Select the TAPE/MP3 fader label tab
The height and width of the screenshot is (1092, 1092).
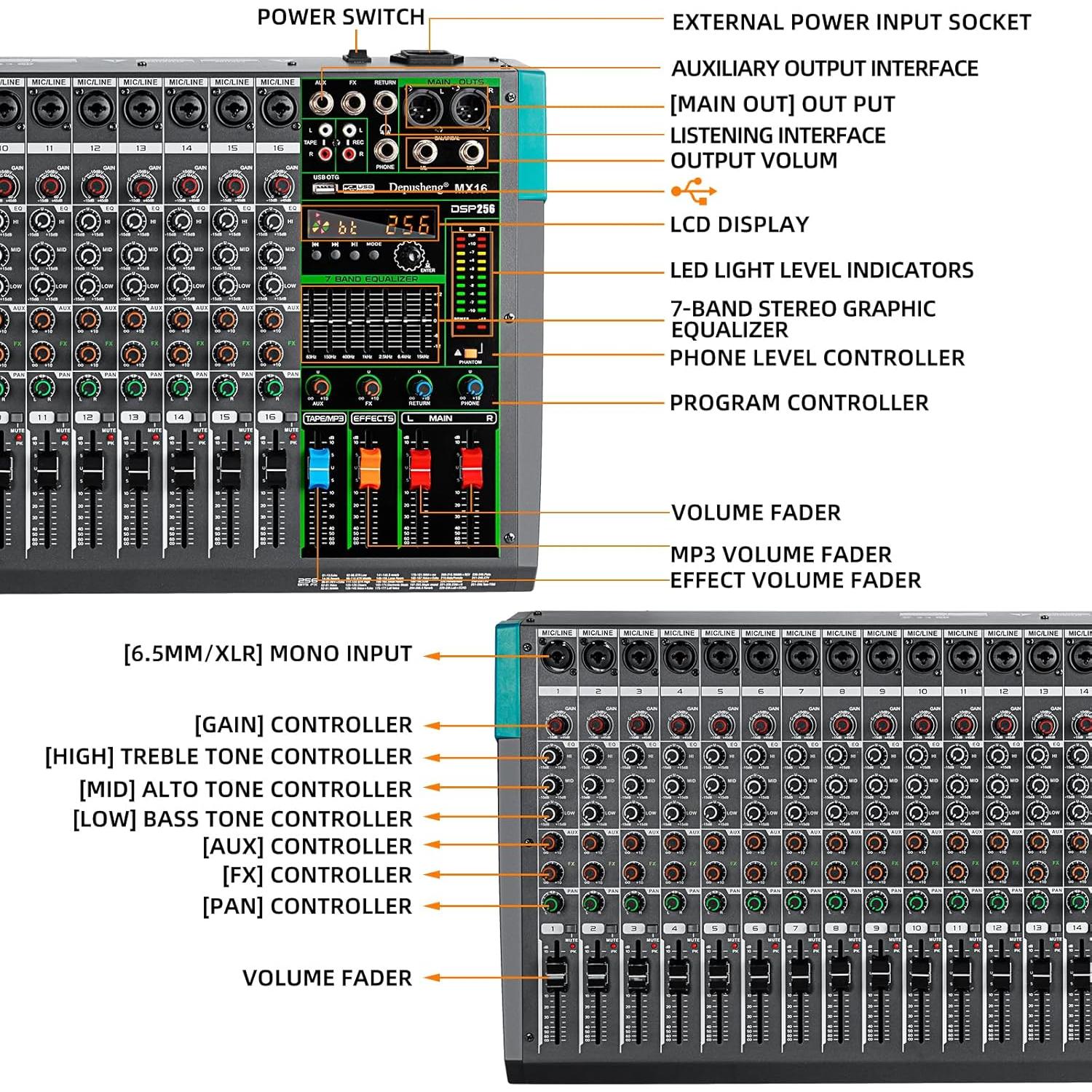point(325,419)
